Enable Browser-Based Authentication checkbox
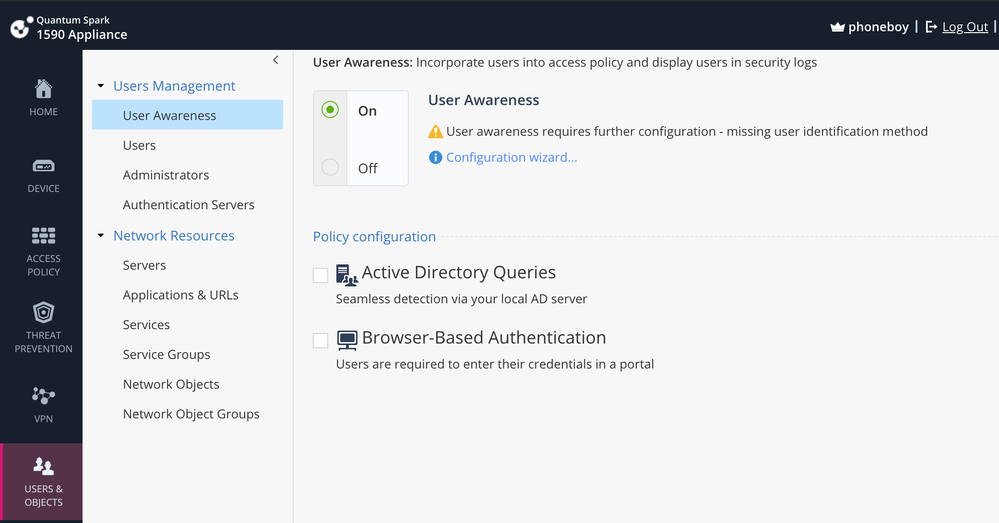This screenshot has width=999, height=523. pos(320,340)
